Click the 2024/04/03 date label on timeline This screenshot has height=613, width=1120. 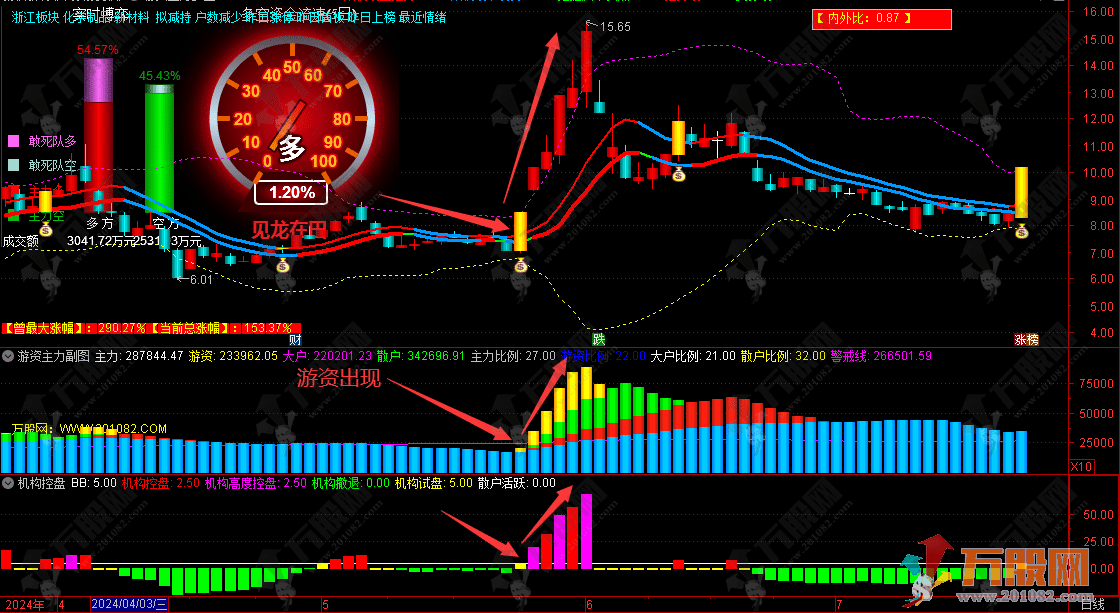click(x=130, y=604)
